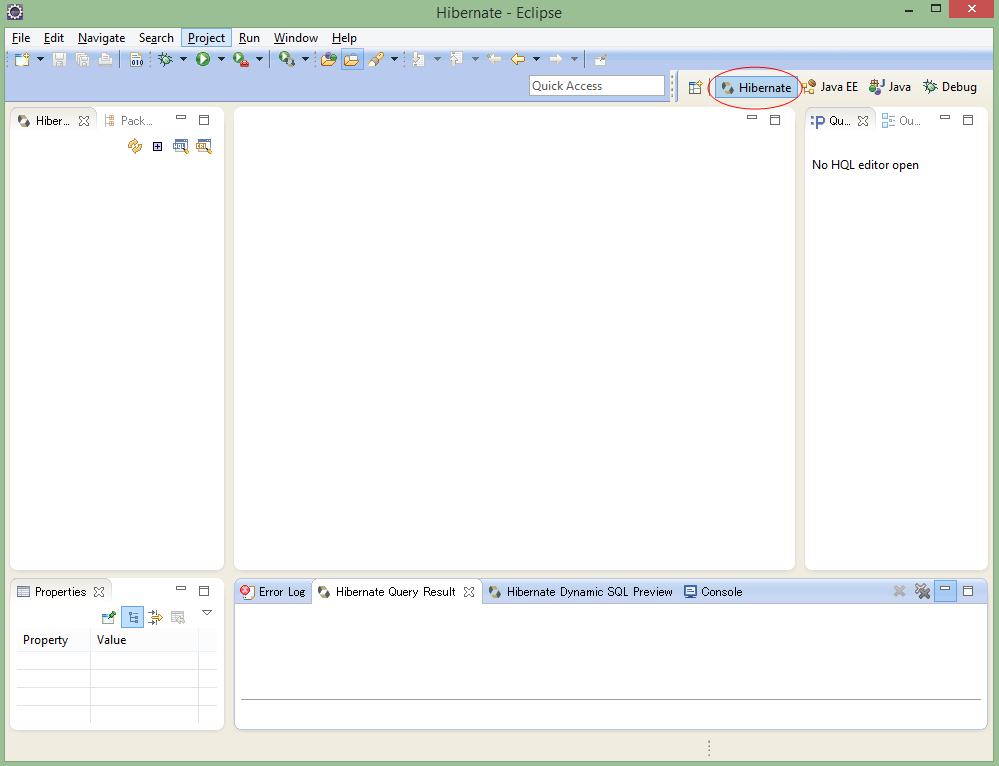Image resolution: width=999 pixels, height=766 pixels.
Task: Click the external tools search-run icon
Action: click(x=287, y=59)
